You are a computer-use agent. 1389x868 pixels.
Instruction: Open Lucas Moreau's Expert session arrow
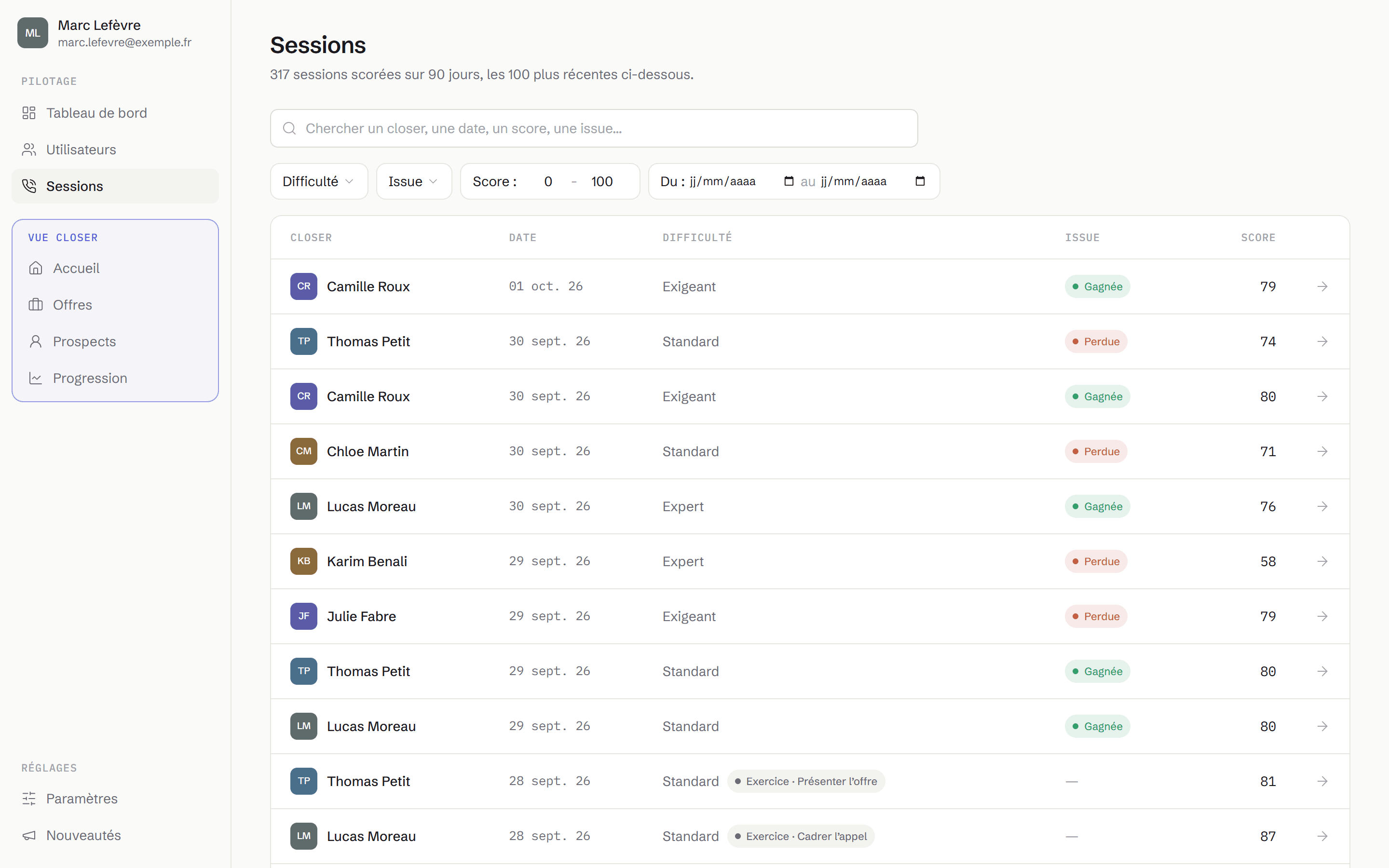pyautogui.click(x=1322, y=506)
